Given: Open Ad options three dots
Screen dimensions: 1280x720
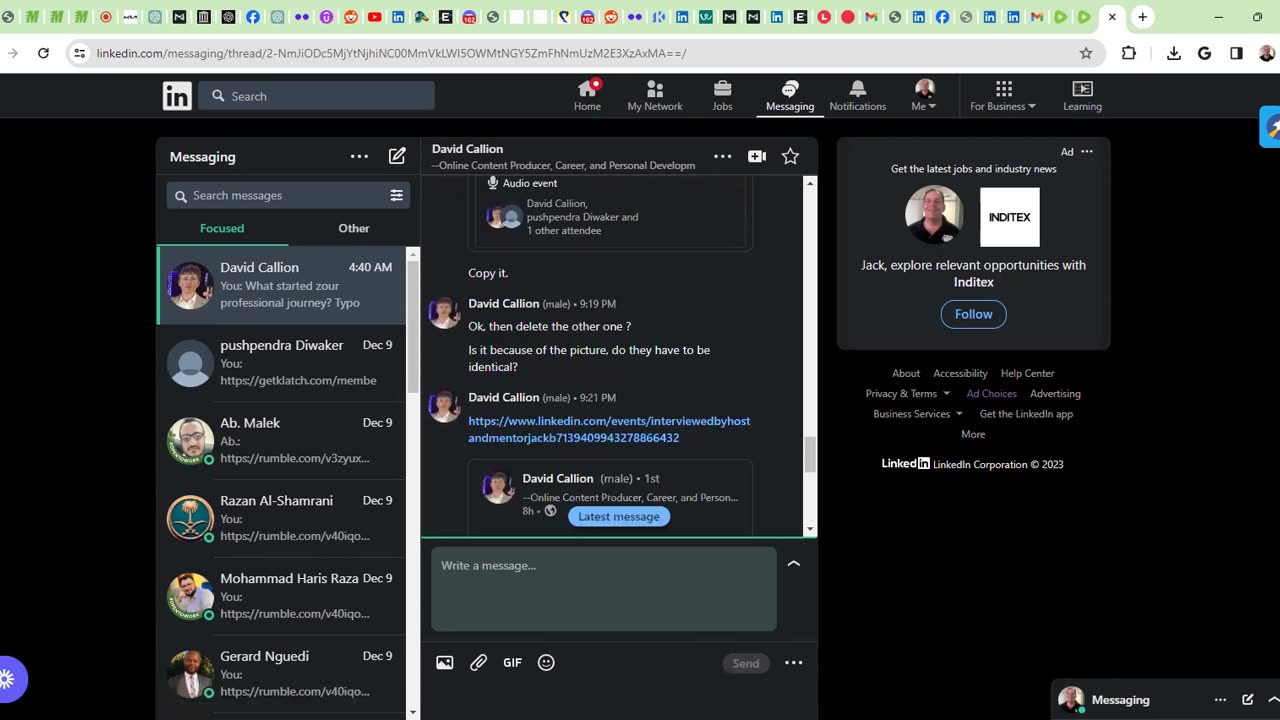Looking at the screenshot, I should click(1087, 152).
